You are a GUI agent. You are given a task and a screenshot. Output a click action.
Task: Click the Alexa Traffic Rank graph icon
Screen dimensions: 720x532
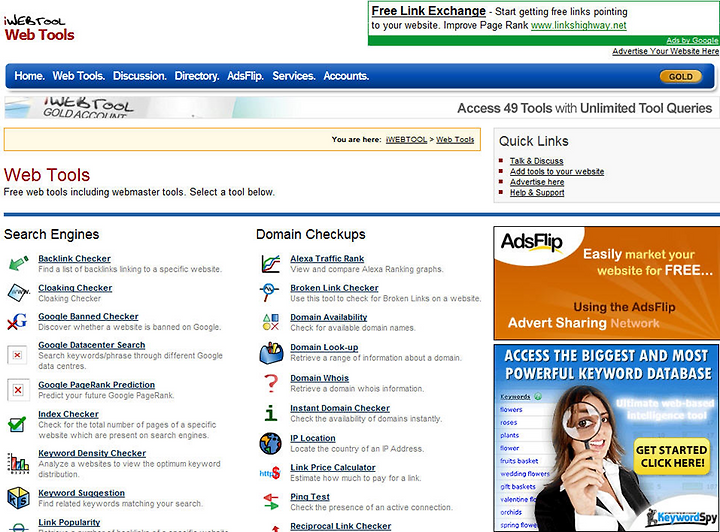pyautogui.click(x=270, y=264)
